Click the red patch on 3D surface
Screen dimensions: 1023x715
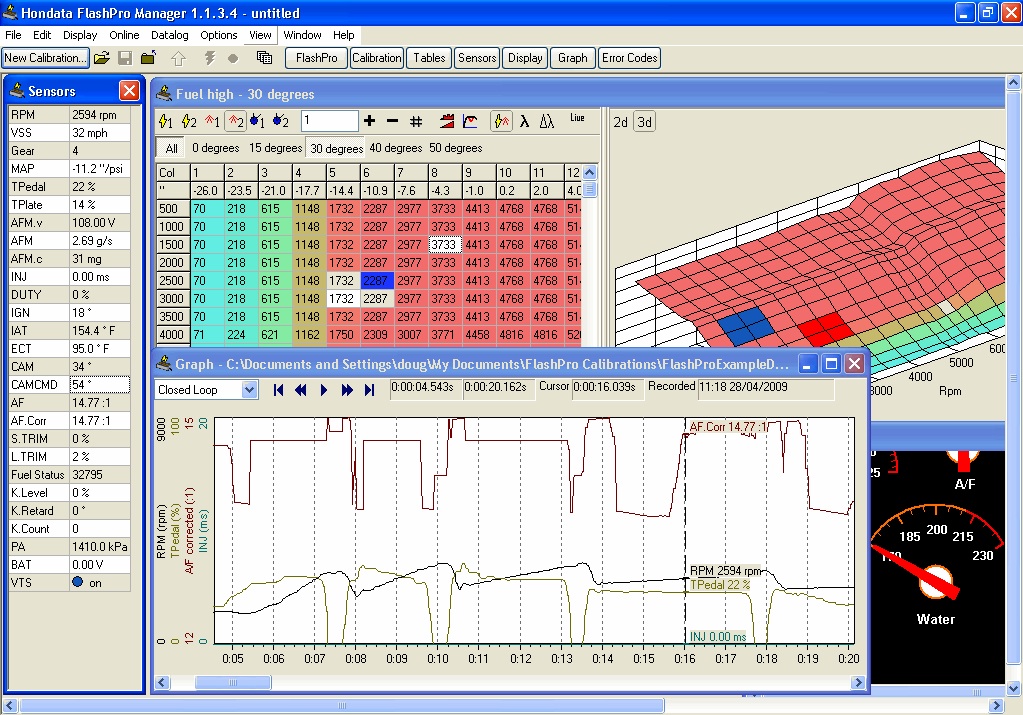(826, 327)
